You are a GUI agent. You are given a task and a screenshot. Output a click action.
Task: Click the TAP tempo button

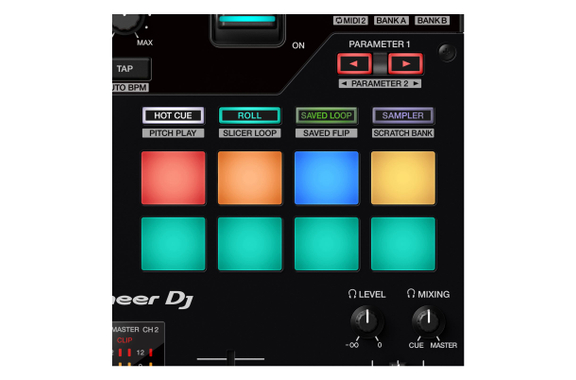pyautogui.click(x=131, y=69)
